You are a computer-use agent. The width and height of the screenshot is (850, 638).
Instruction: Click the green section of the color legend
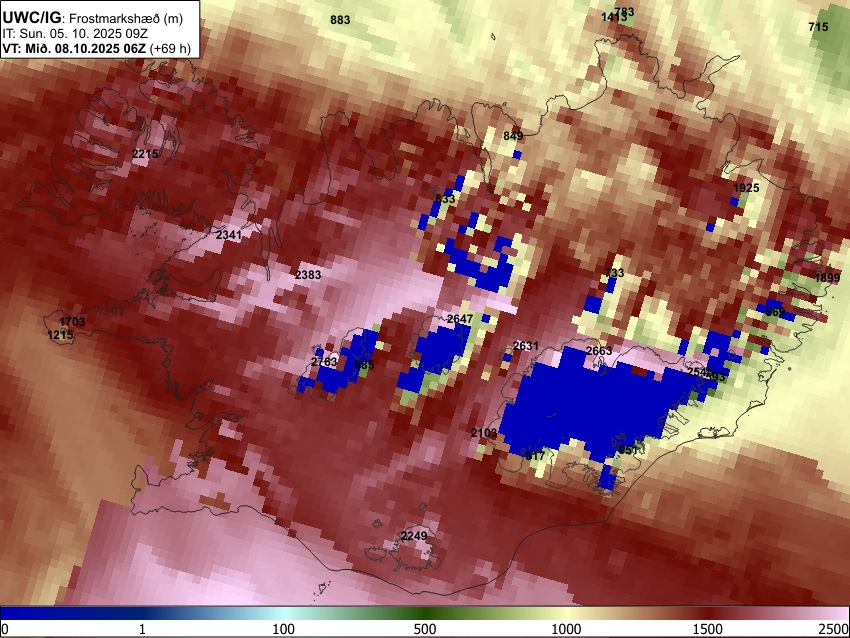point(425,614)
